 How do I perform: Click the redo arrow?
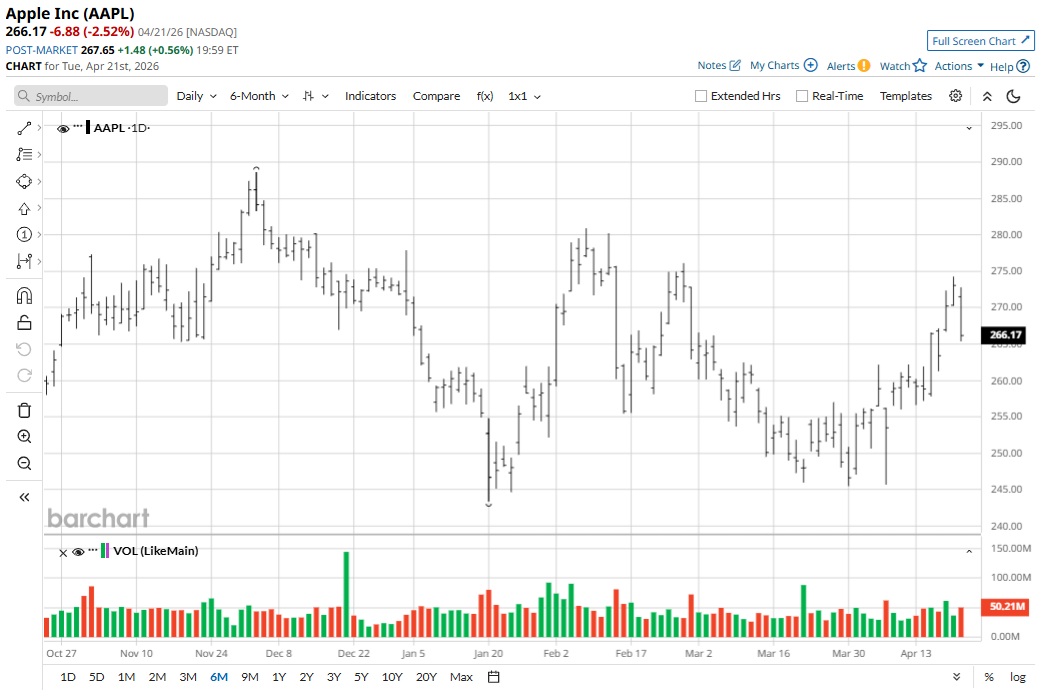click(x=24, y=376)
